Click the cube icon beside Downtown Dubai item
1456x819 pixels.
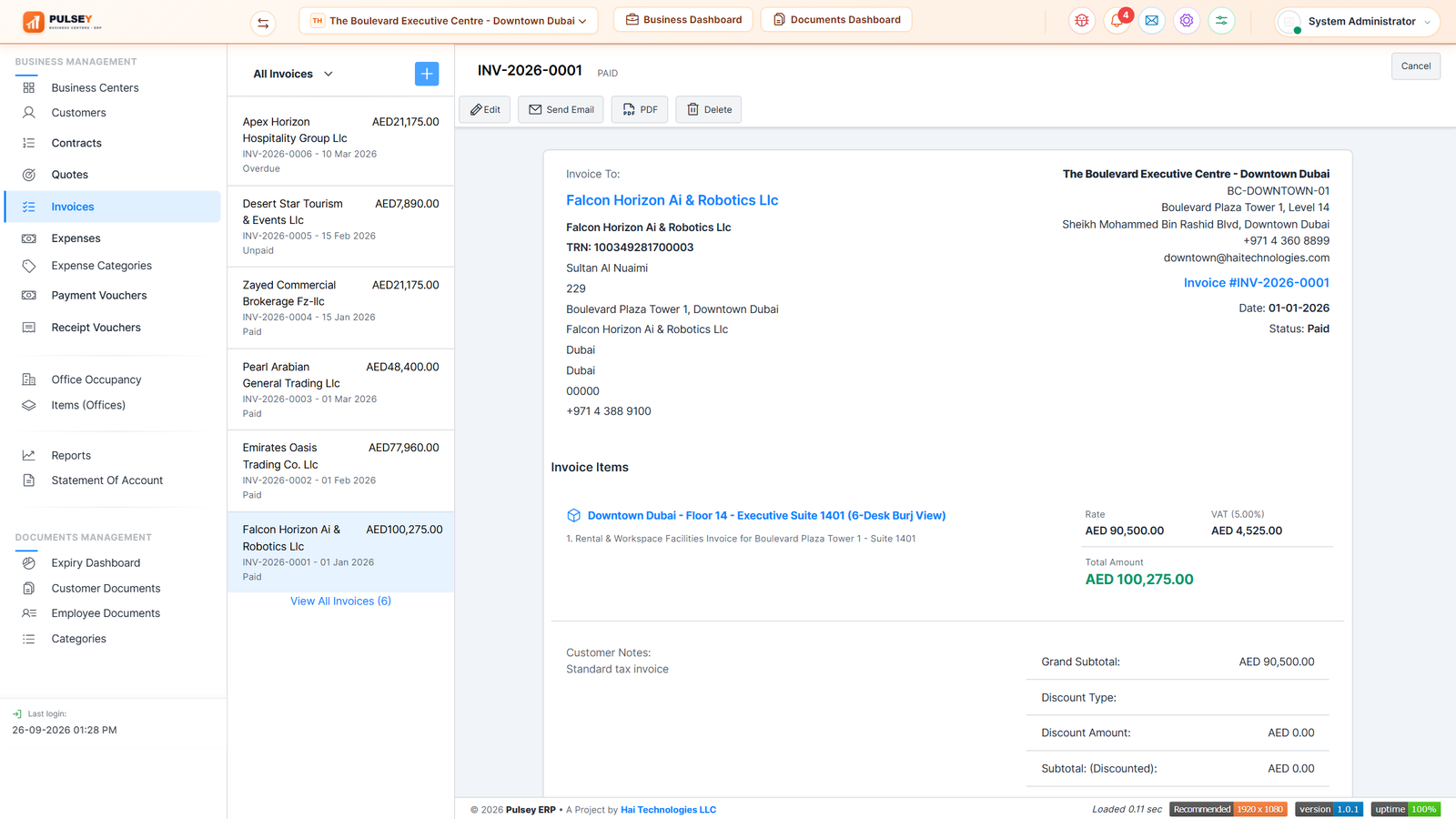[x=574, y=515]
